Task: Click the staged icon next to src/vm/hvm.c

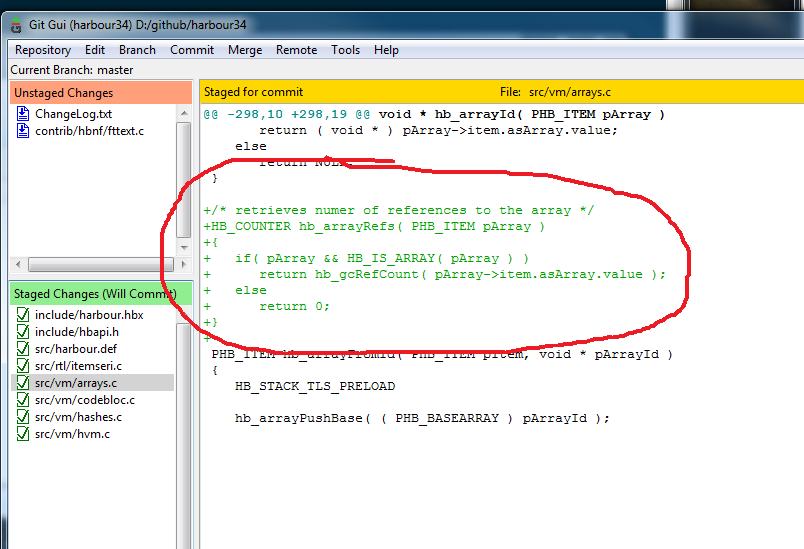Action: (x=24, y=434)
